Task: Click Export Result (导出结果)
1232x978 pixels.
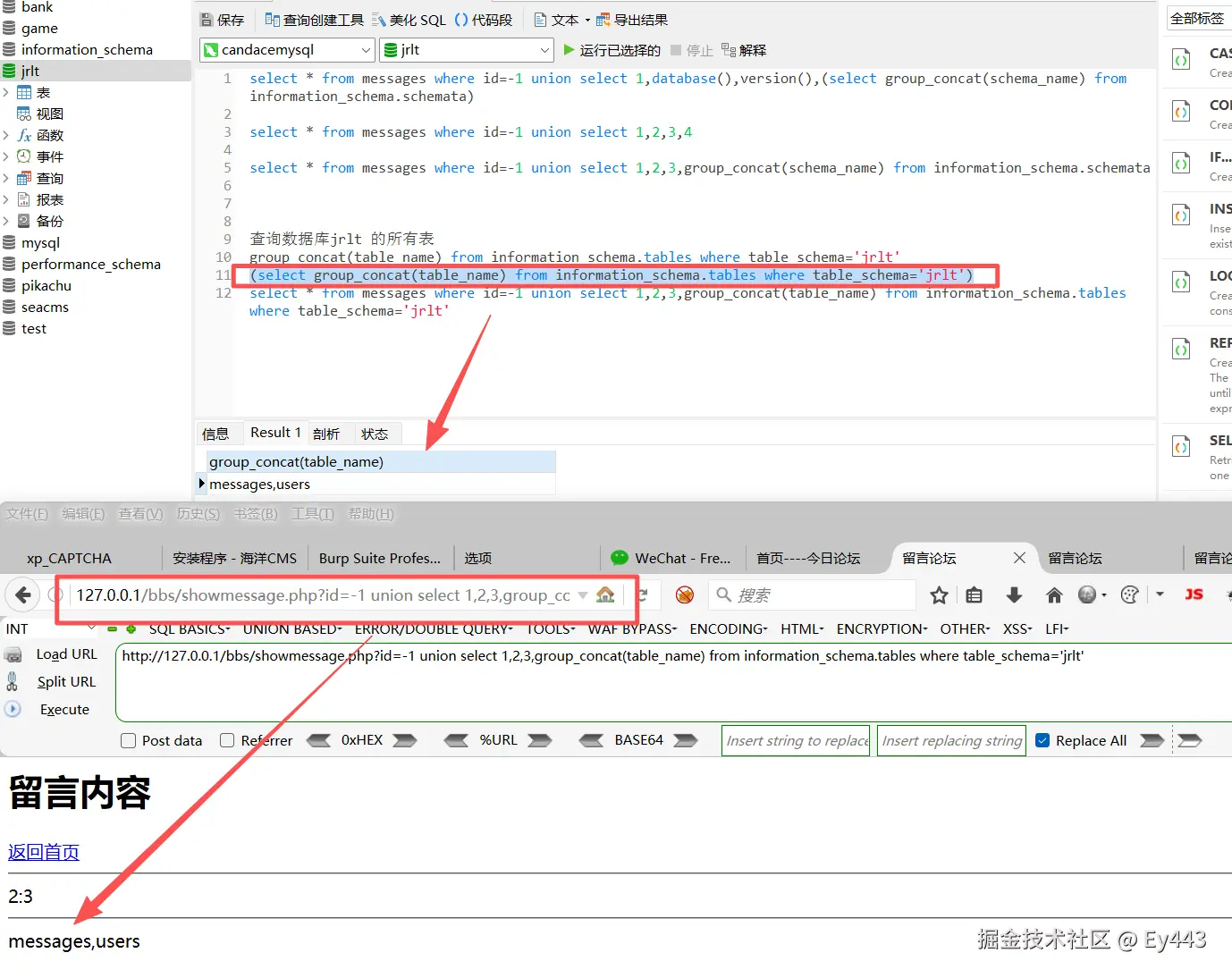Action: 632,20
